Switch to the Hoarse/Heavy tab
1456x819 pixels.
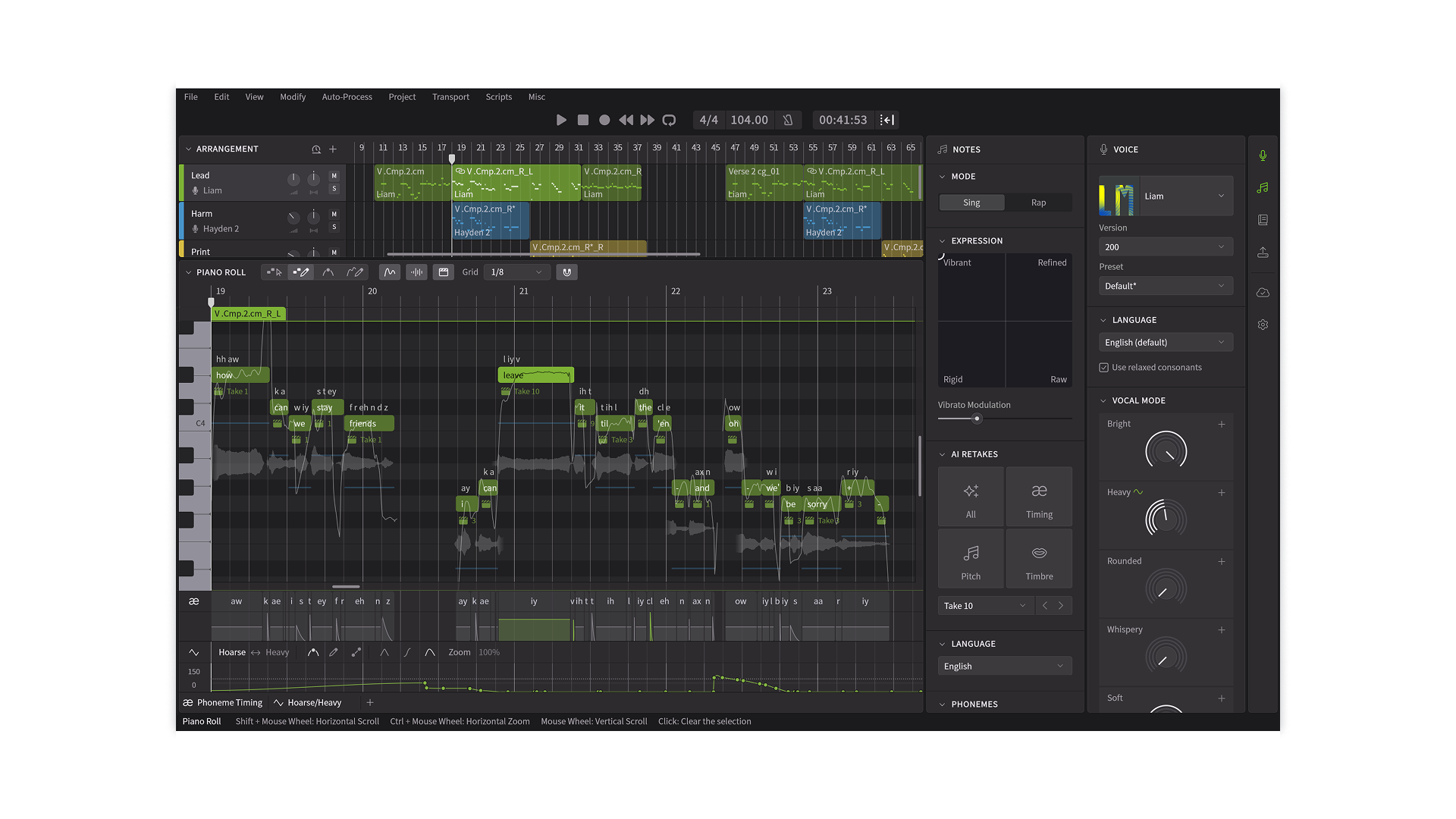pyautogui.click(x=308, y=703)
